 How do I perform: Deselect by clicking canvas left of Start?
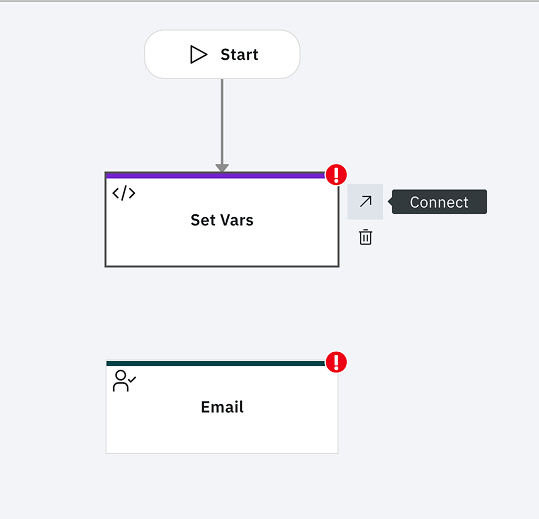click(69, 55)
